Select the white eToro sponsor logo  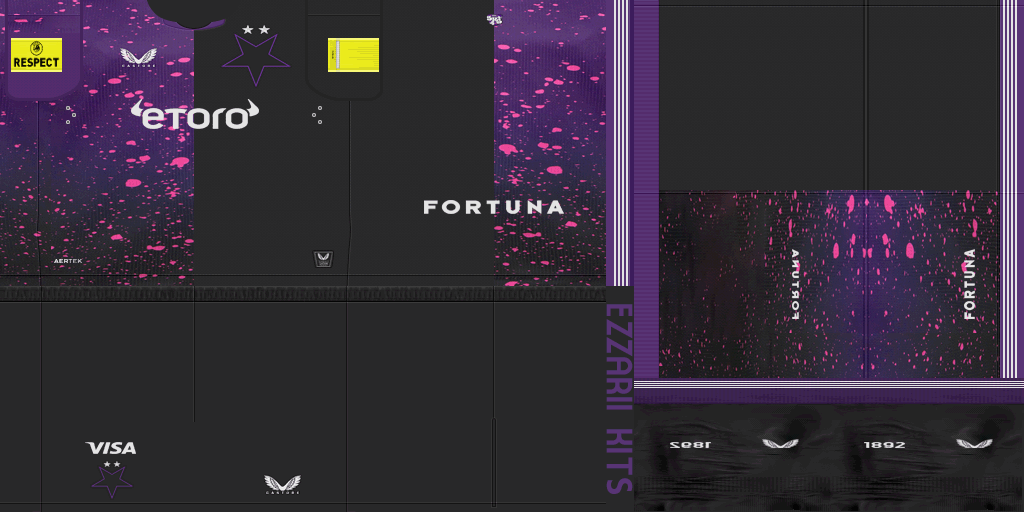point(195,115)
